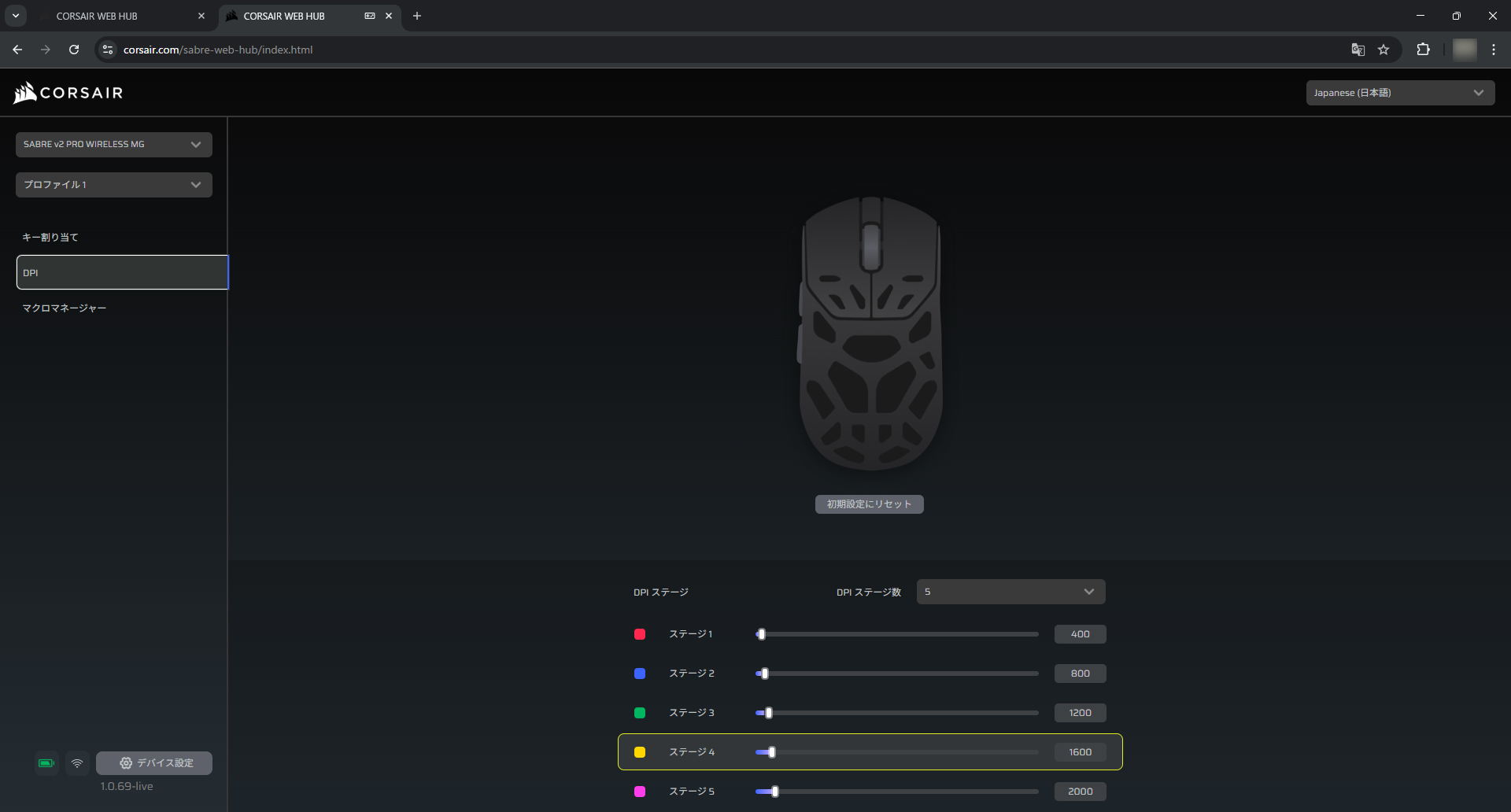Restore down the browser window
Image resolution: width=1511 pixels, height=812 pixels.
coord(1457,16)
